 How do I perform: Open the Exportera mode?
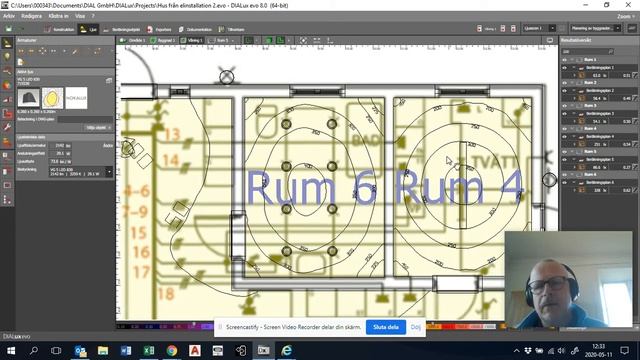coord(159,29)
